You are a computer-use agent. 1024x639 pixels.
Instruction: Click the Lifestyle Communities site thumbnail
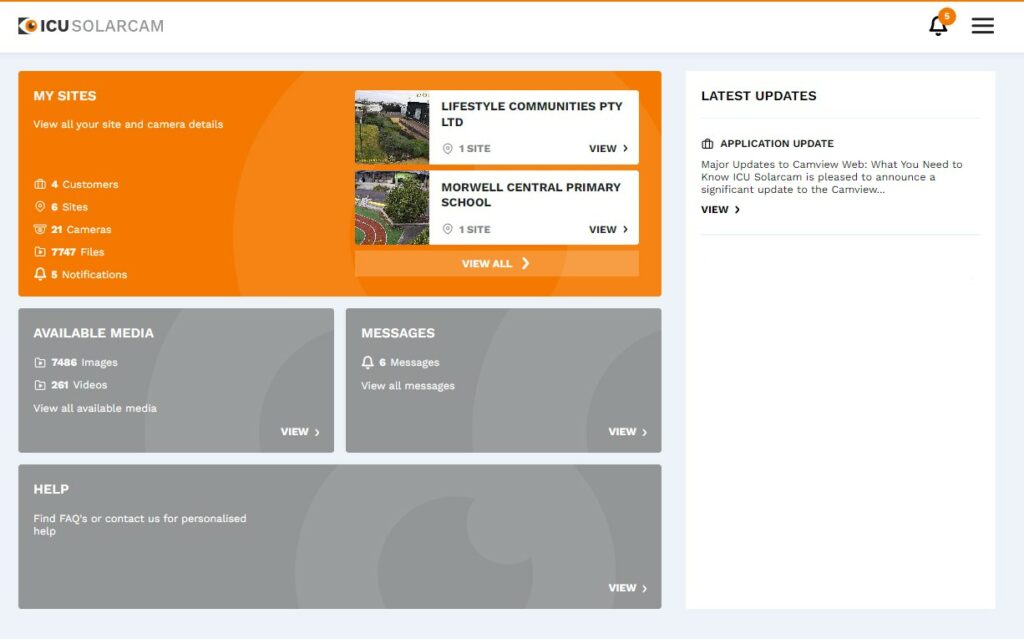tap(392, 127)
